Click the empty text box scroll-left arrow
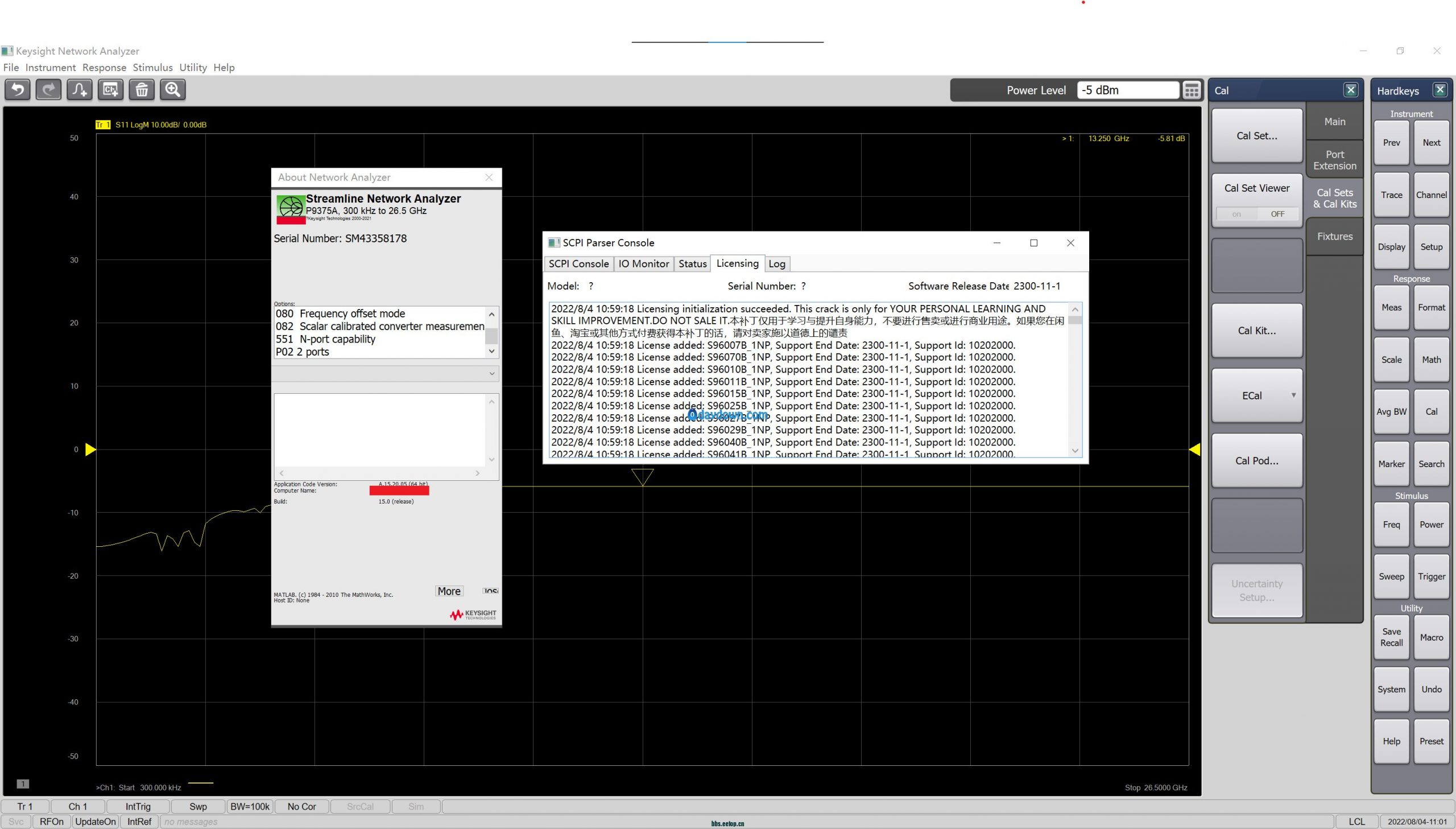This screenshot has width=1456, height=829. point(281,473)
